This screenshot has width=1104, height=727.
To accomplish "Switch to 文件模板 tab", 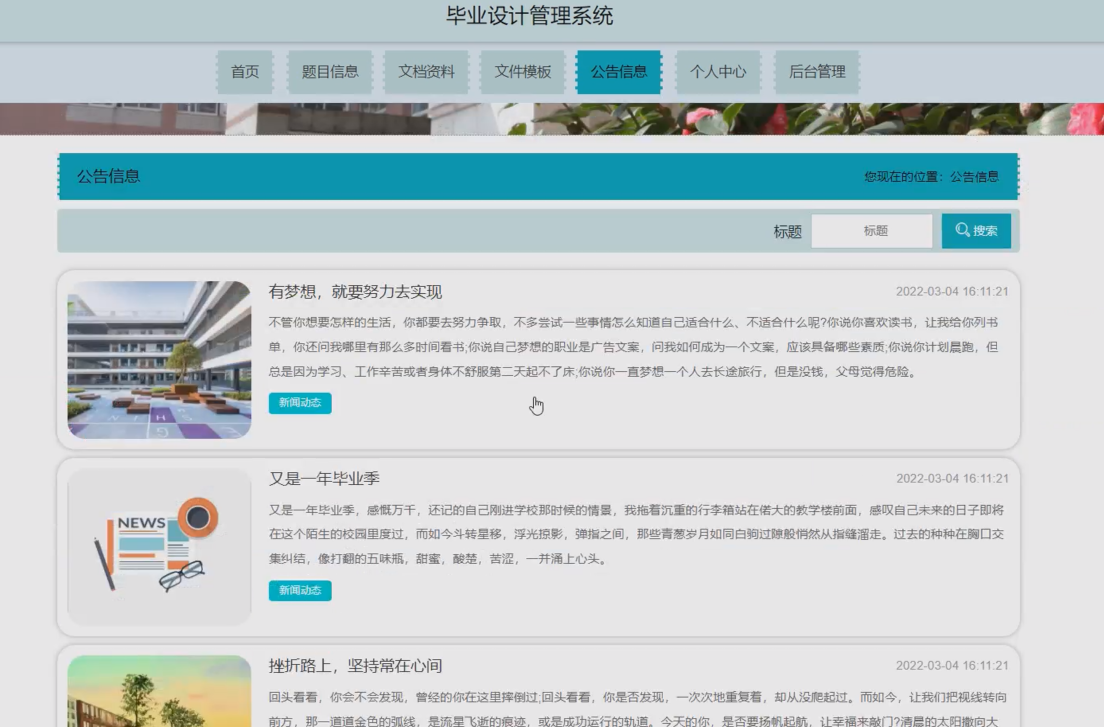I will [522, 72].
